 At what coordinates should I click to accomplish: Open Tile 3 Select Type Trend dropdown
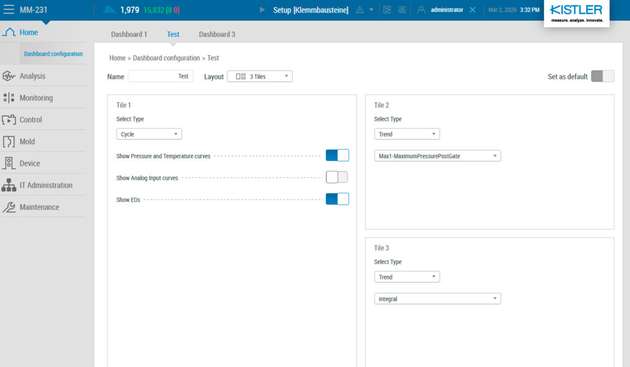(407, 277)
